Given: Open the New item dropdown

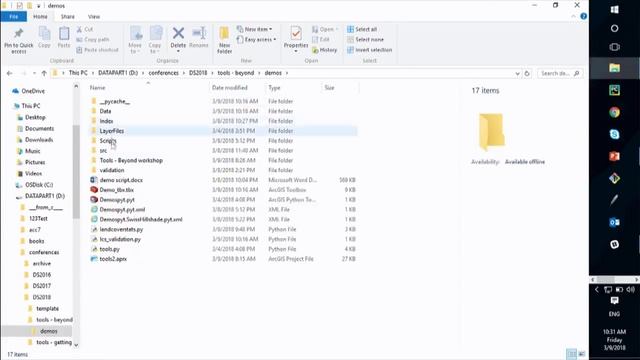Looking at the screenshot, I should click(x=254, y=29).
